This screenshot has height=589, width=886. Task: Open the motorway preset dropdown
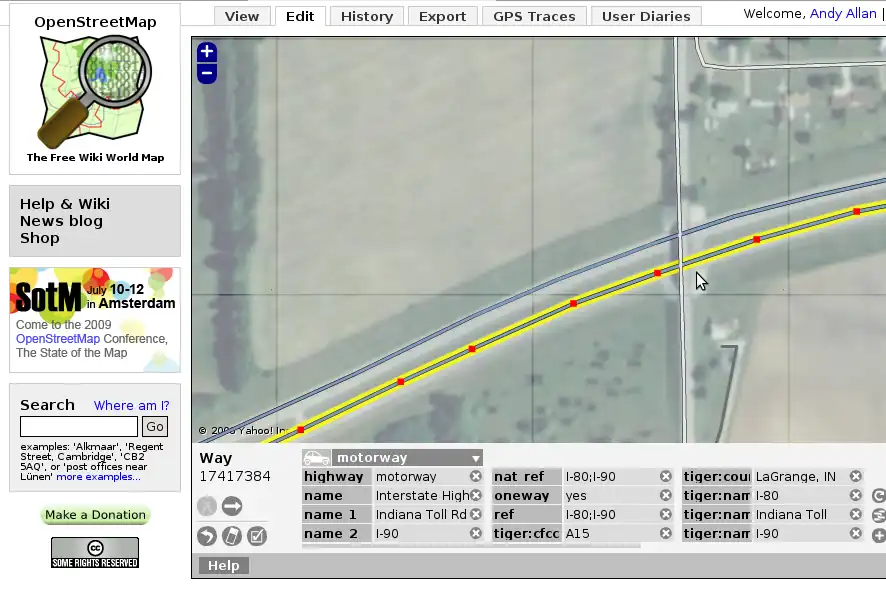click(476, 458)
